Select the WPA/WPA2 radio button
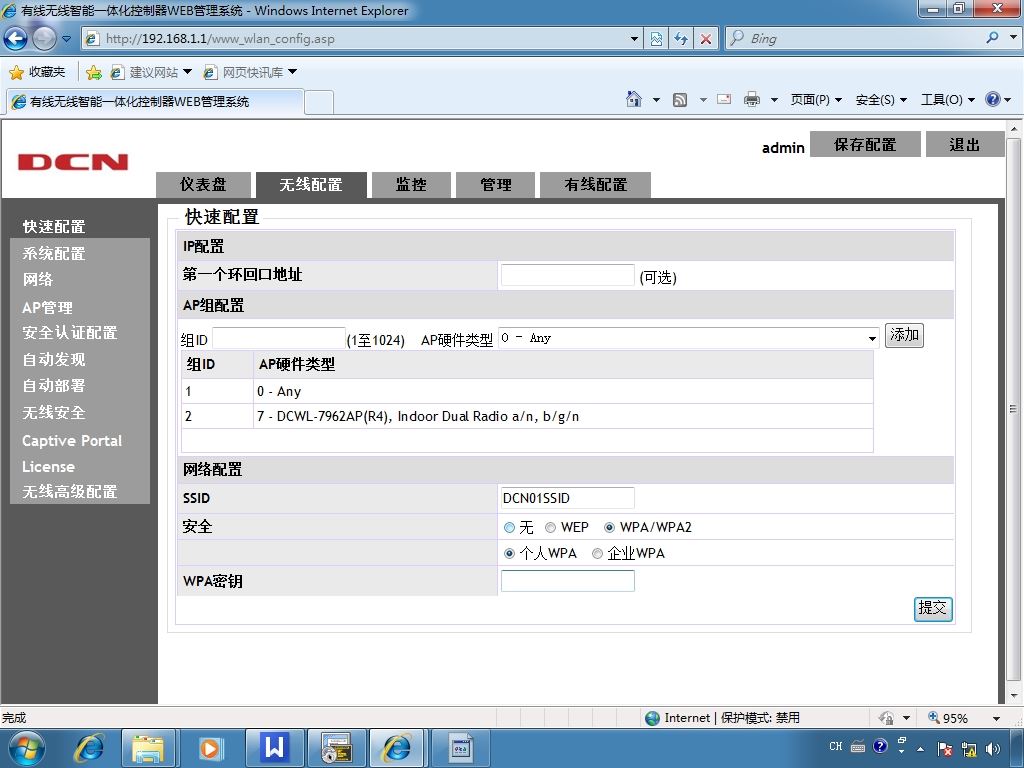Screen dimensions: 1024x768 (x=609, y=527)
